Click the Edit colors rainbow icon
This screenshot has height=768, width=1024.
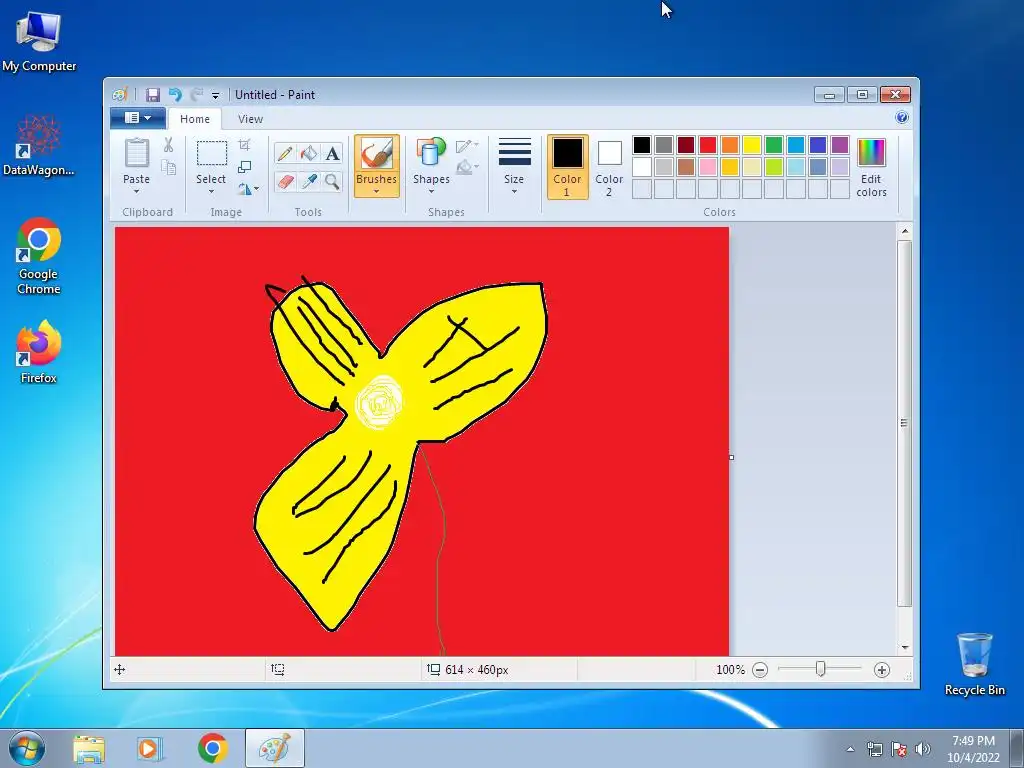pos(871,153)
